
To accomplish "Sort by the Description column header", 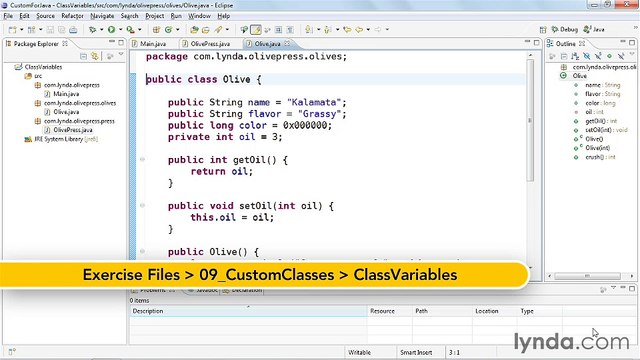I will [249, 311].
